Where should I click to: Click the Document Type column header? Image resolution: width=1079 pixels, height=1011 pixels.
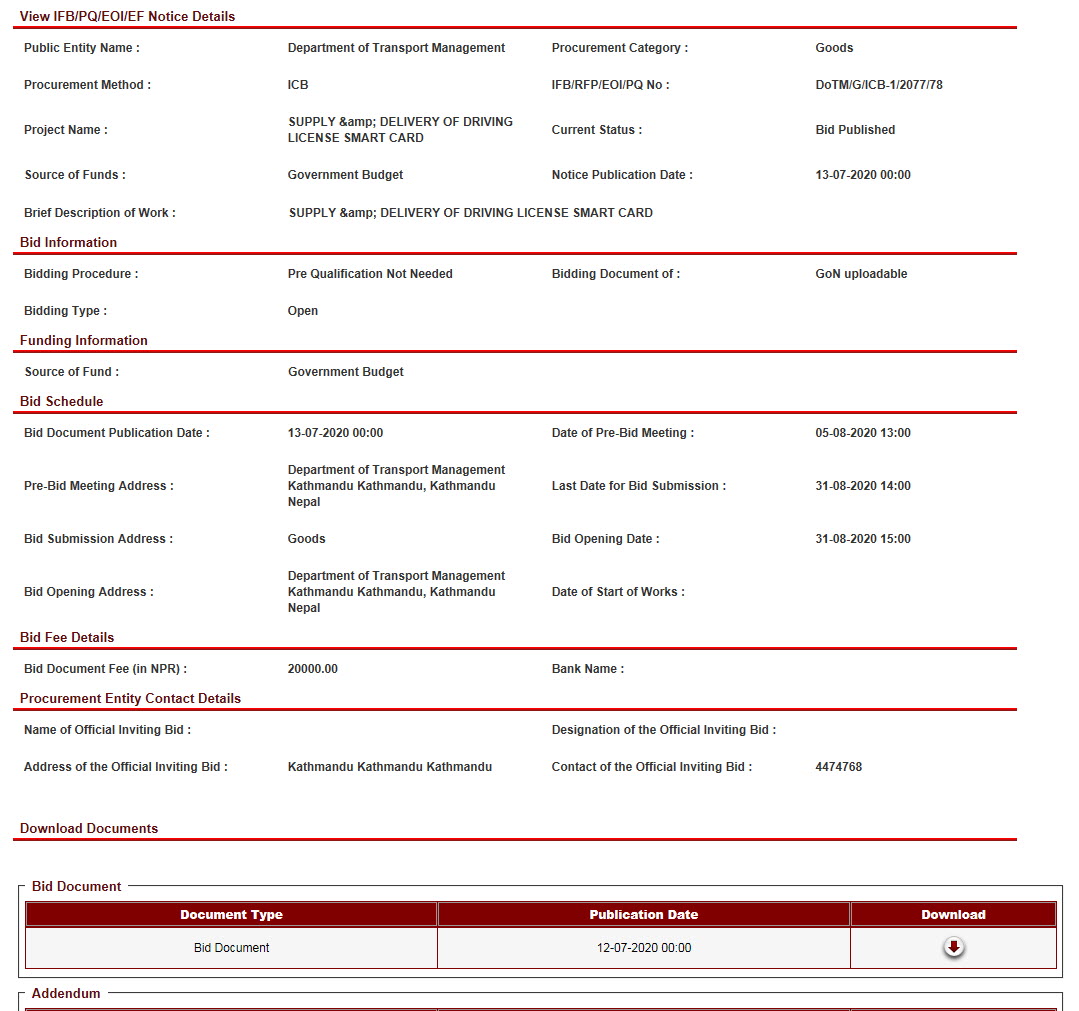click(231, 914)
